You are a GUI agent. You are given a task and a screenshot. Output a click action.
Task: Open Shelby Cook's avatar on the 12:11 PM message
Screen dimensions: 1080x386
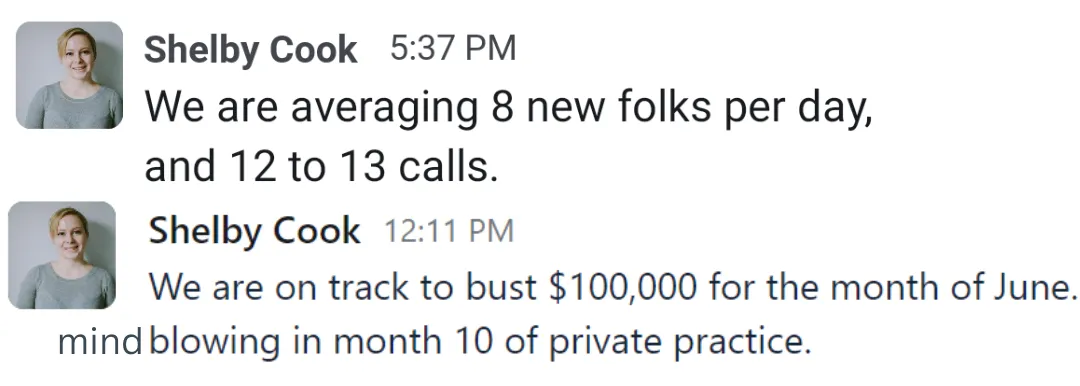[62, 255]
